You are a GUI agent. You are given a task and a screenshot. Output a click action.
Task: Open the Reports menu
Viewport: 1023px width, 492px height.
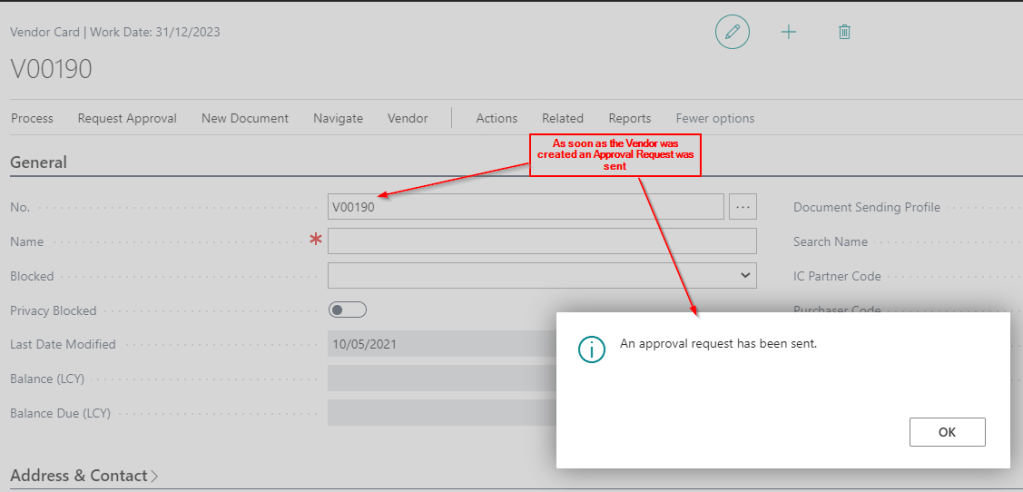point(630,118)
